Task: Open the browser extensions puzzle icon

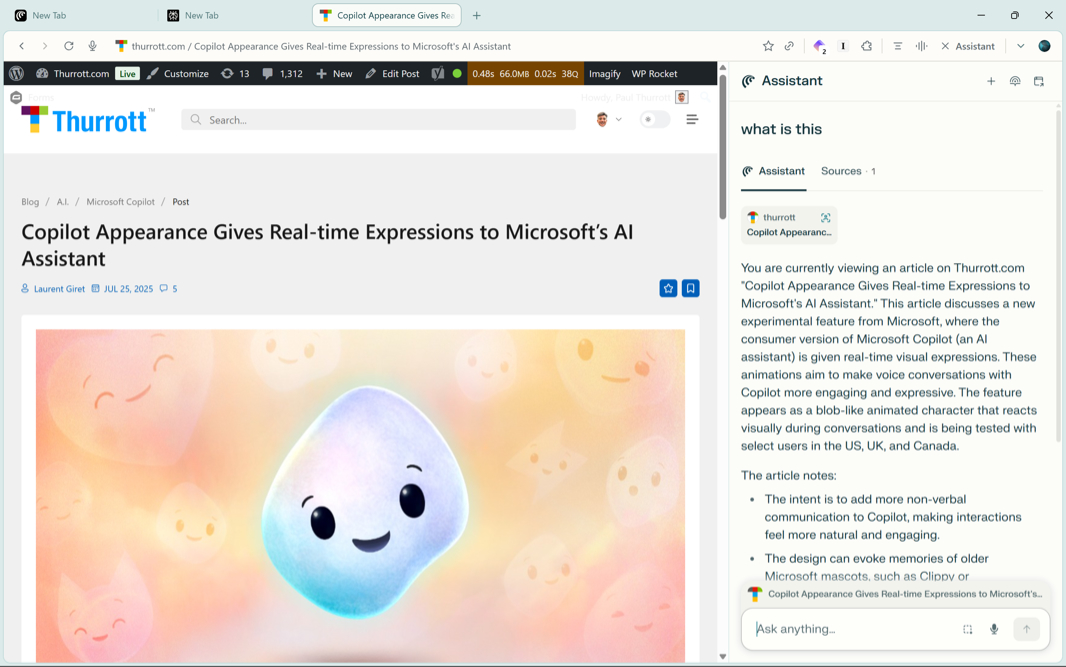Action: 866,46
